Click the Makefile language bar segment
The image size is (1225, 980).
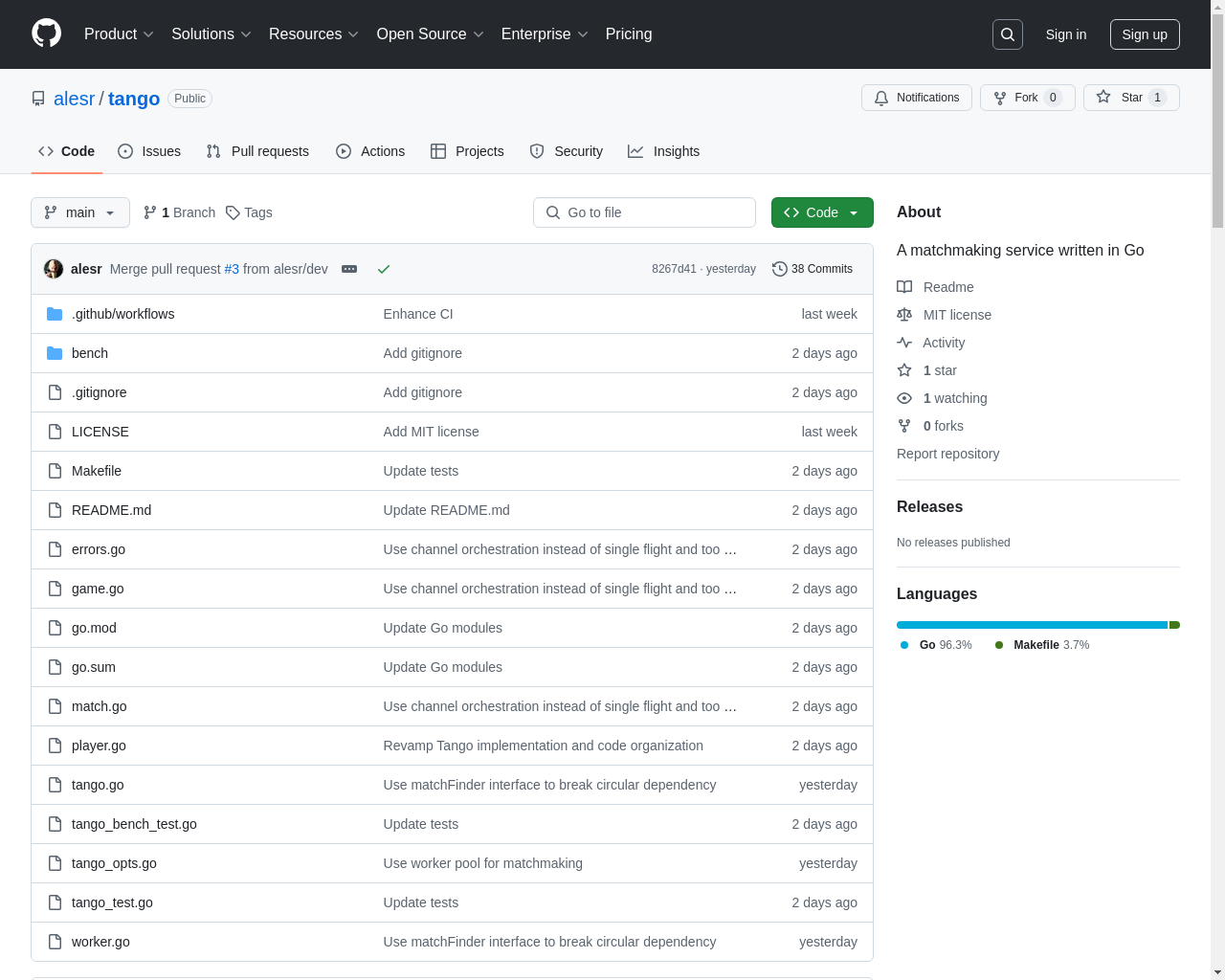(1174, 625)
